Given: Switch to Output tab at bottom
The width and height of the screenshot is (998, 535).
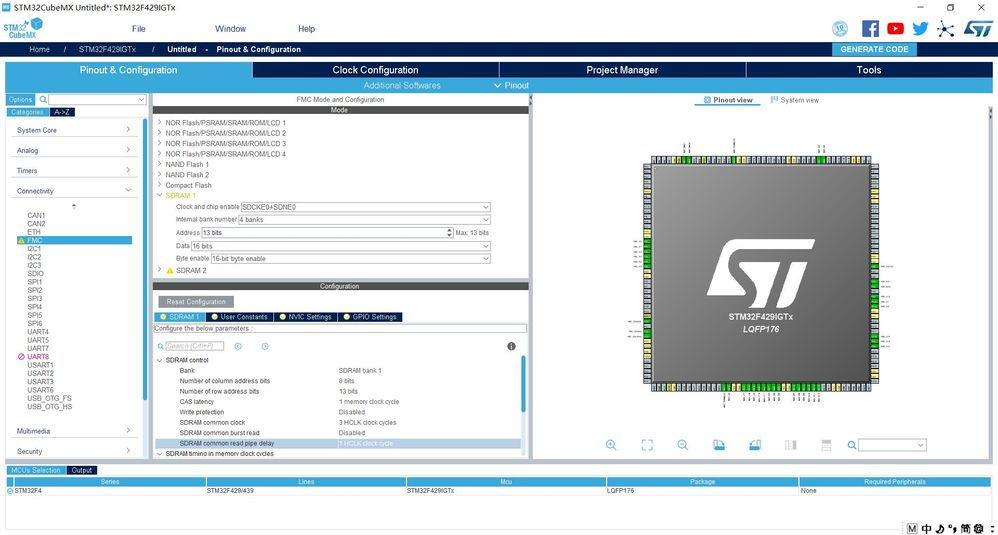Looking at the screenshot, I should 81,470.
